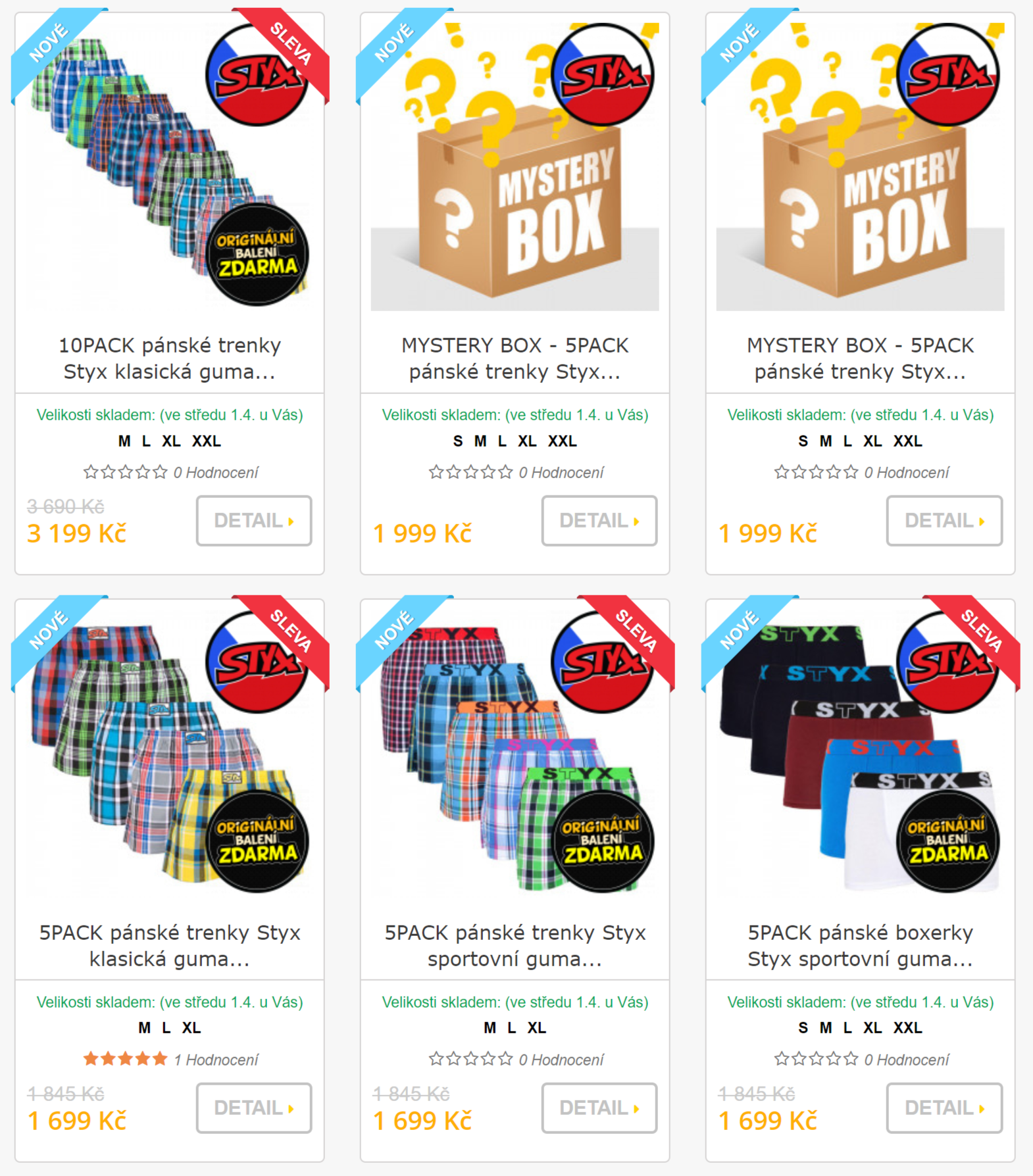Click the five-star rating of 5PACK klasická guma
The width and height of the screenshot is (1033, 1176).
(125, 1059)
